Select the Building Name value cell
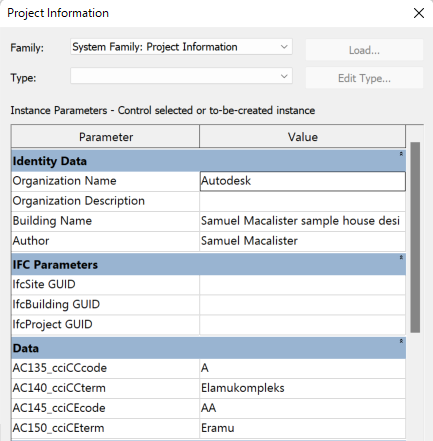433x441 pixels. point(303,221)
